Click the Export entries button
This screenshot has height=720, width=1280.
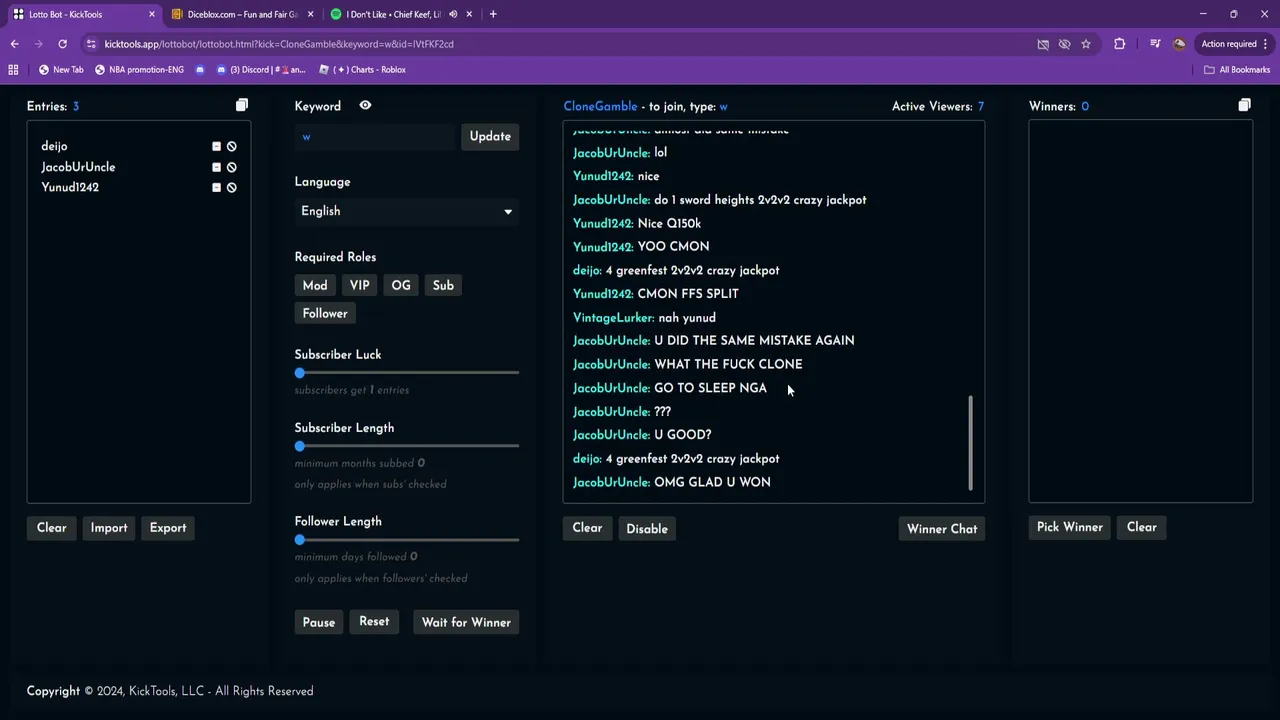point(168,528)
